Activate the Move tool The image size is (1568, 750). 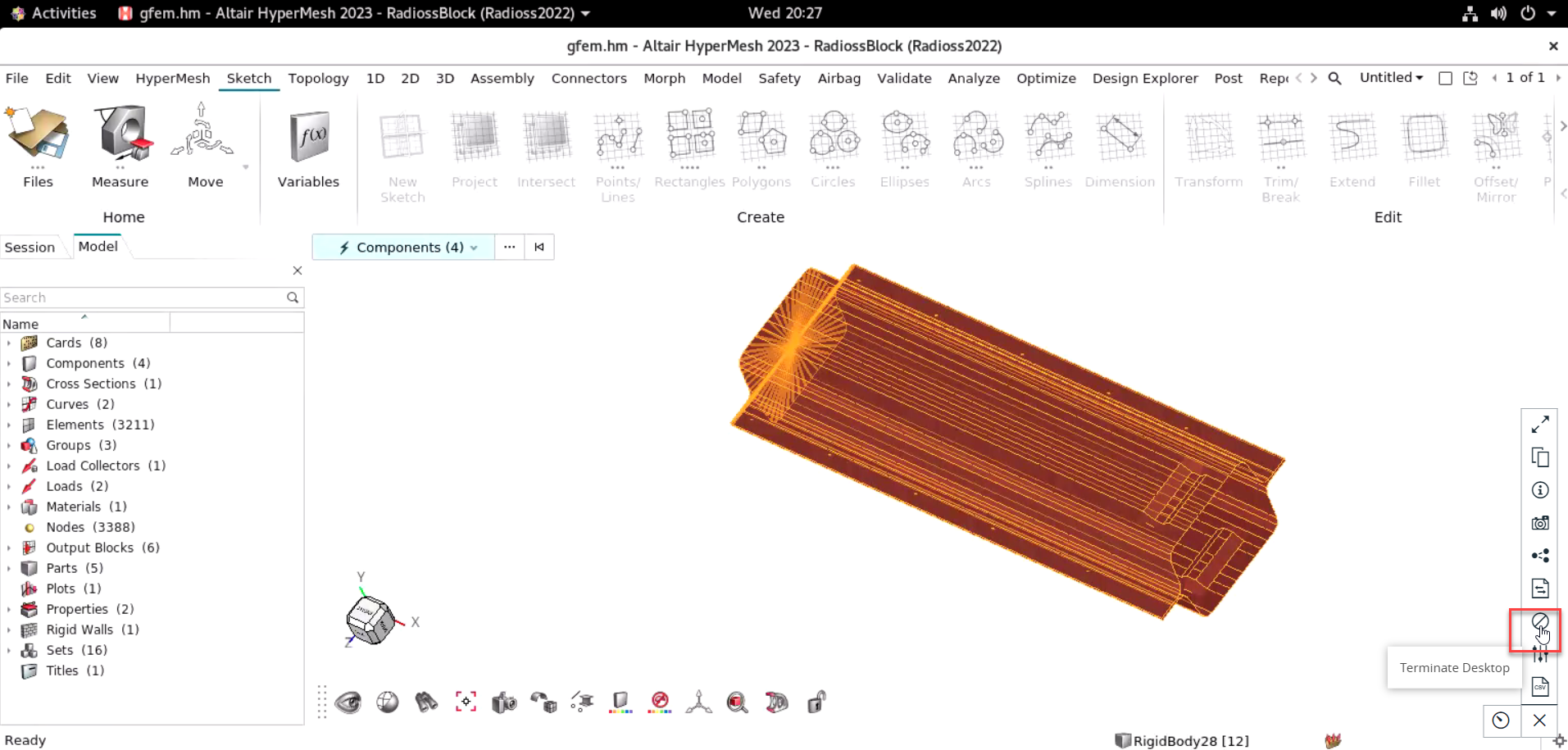pos(205,146)
